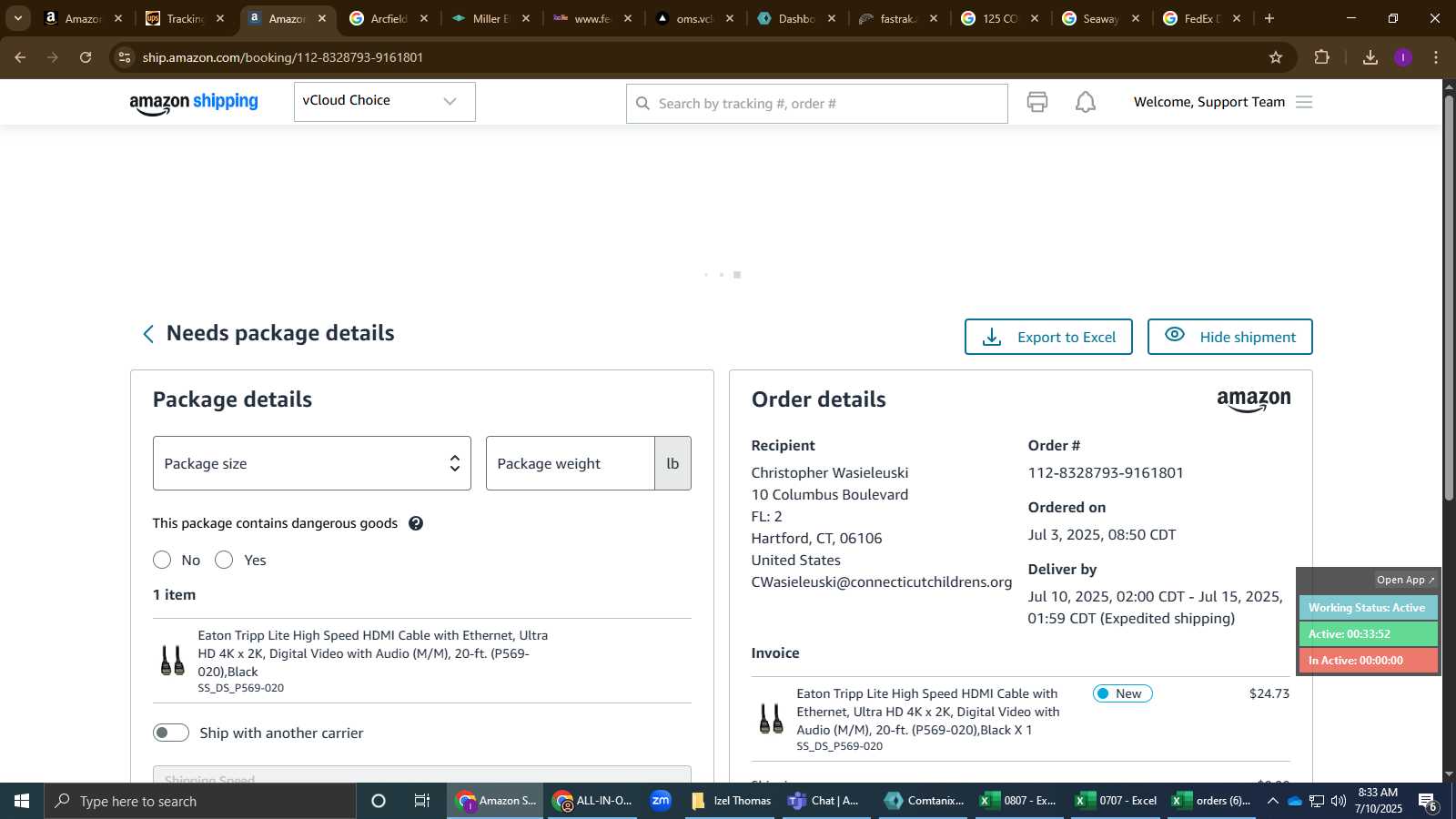Viewport: 1456px width, 819px height.
Task: Switch to Dashboard tab
Action: [796, 18]
